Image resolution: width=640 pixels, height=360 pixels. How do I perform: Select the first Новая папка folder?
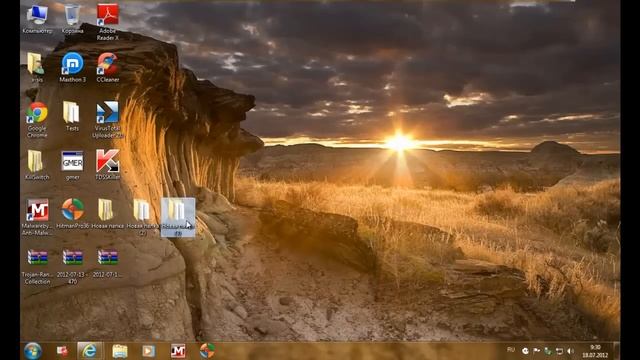108,213
